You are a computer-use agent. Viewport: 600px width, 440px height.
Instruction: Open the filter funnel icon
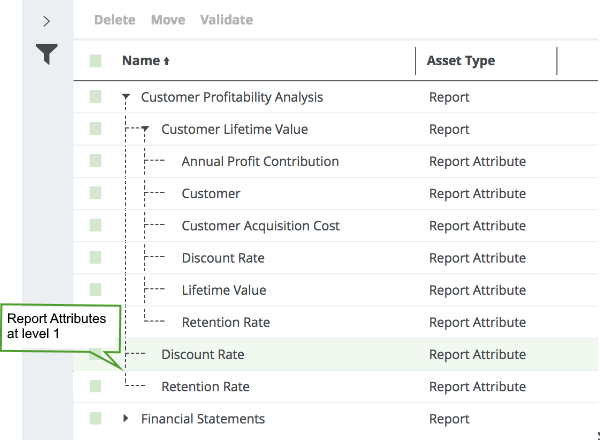point(47,55)
